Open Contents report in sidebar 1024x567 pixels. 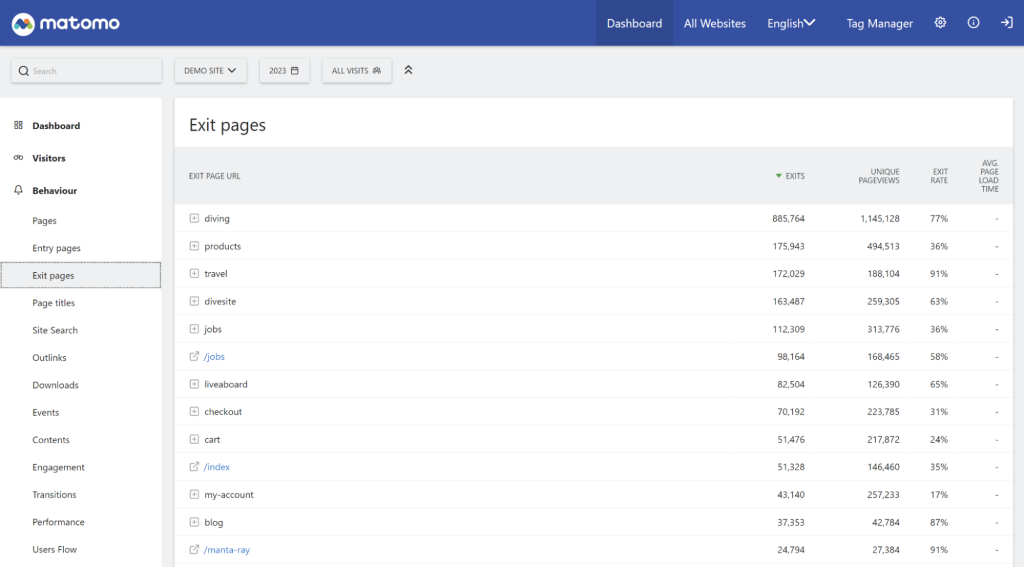(x=51, y=440)
